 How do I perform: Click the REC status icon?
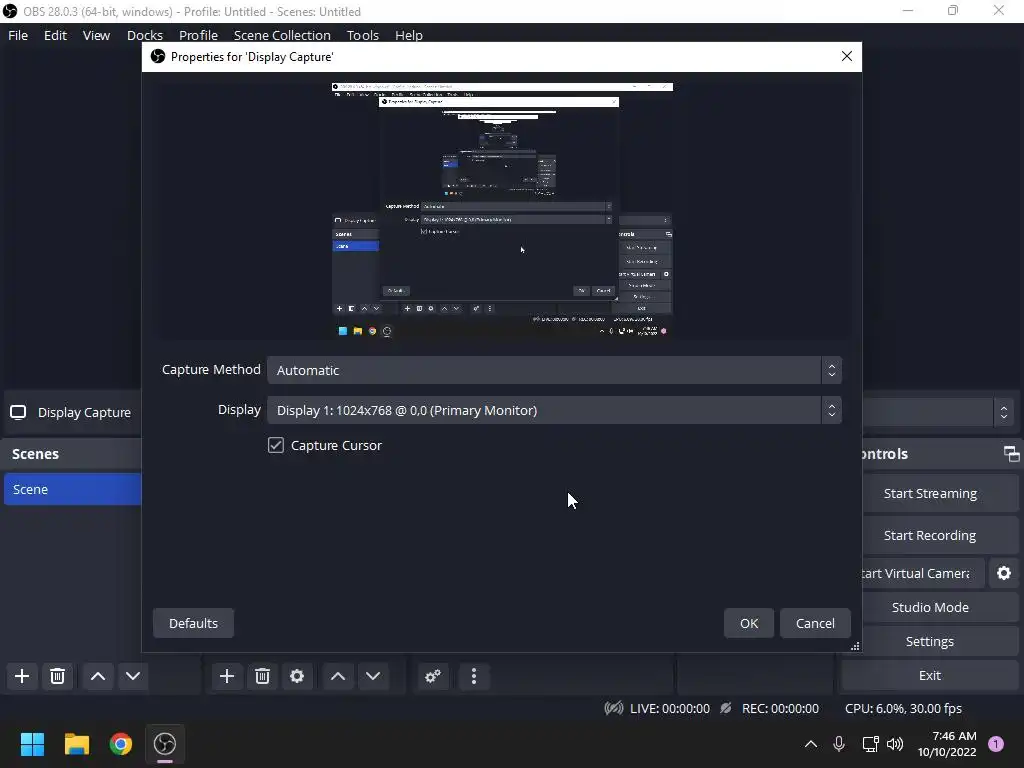[x=726, y=708]
